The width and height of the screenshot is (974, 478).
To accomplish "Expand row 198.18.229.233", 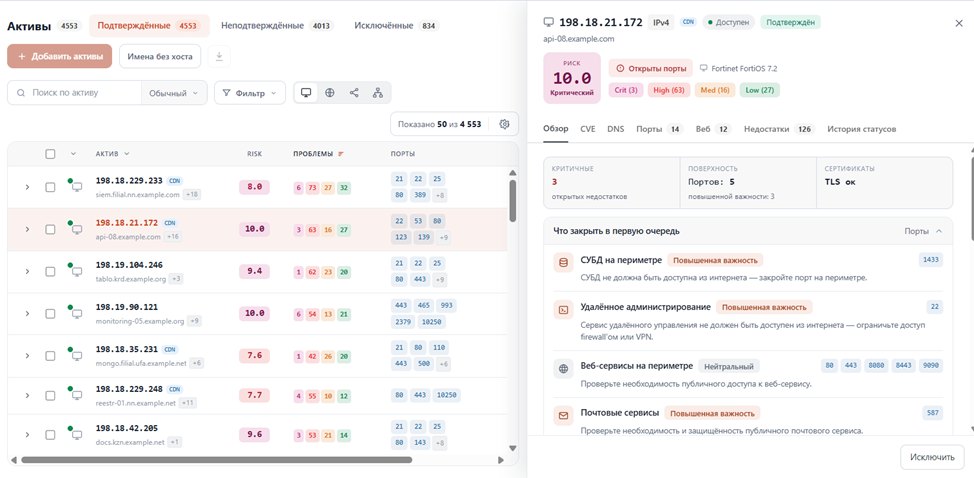I will [x=27, y=187].
